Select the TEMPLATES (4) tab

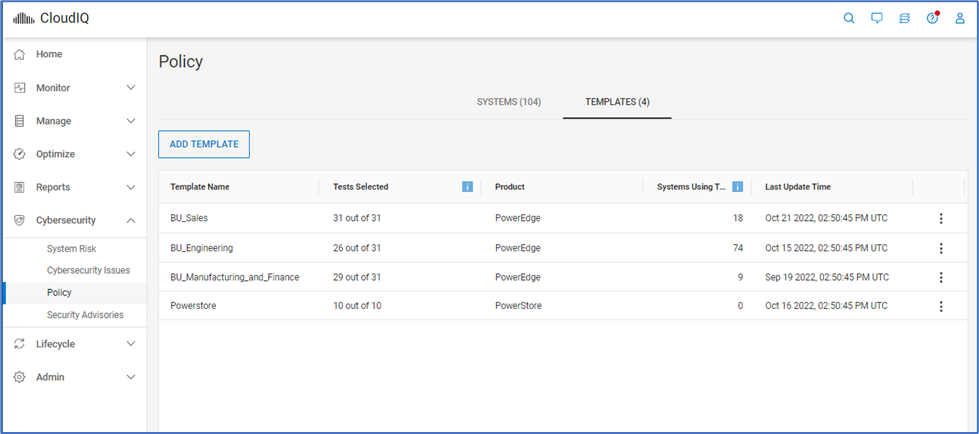tap(617, 102)
